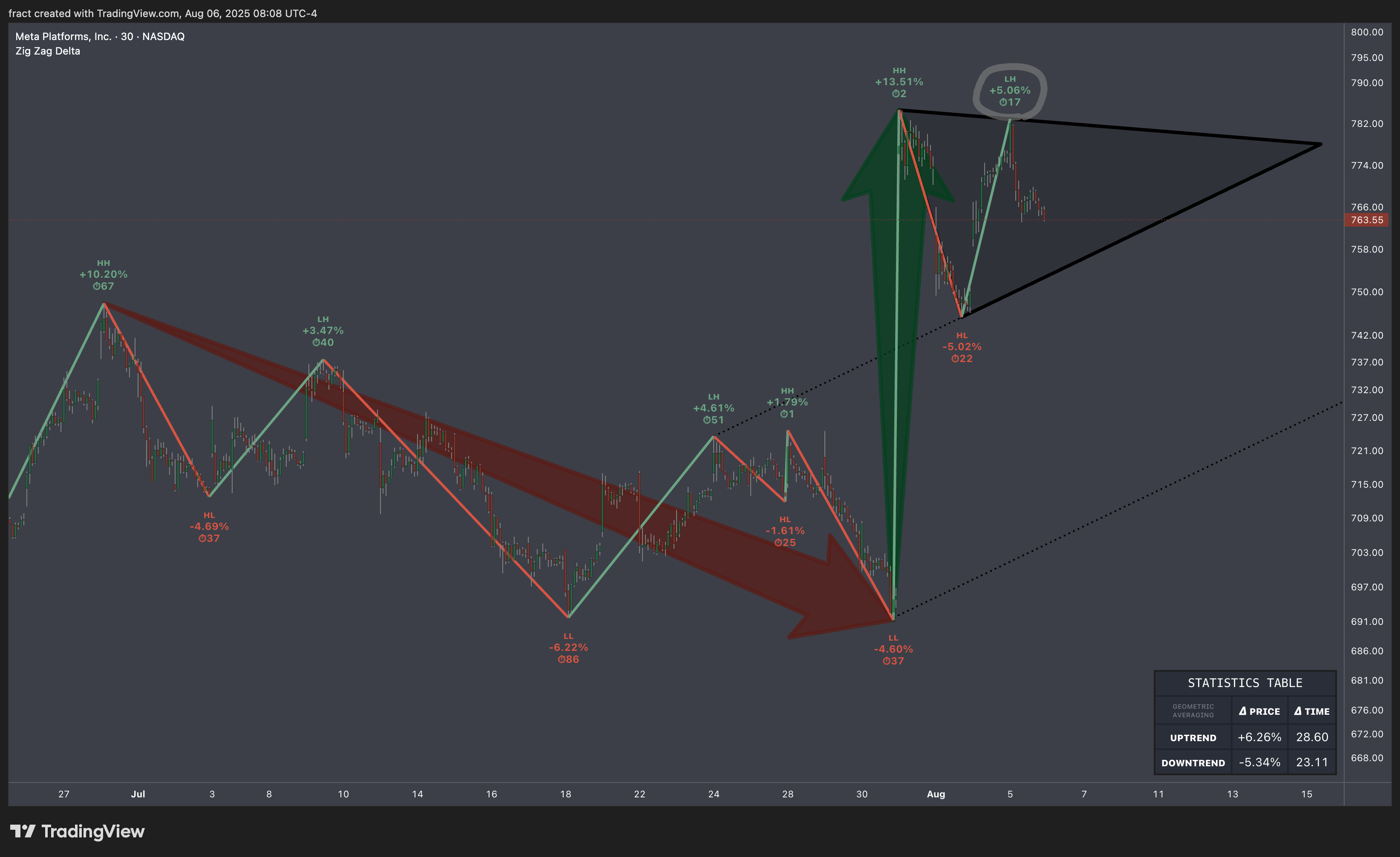The width and height of the screenshot is (1400, 857).
Task: Click the 28.60 uptrend time cell
Action: coord(1312,737)
